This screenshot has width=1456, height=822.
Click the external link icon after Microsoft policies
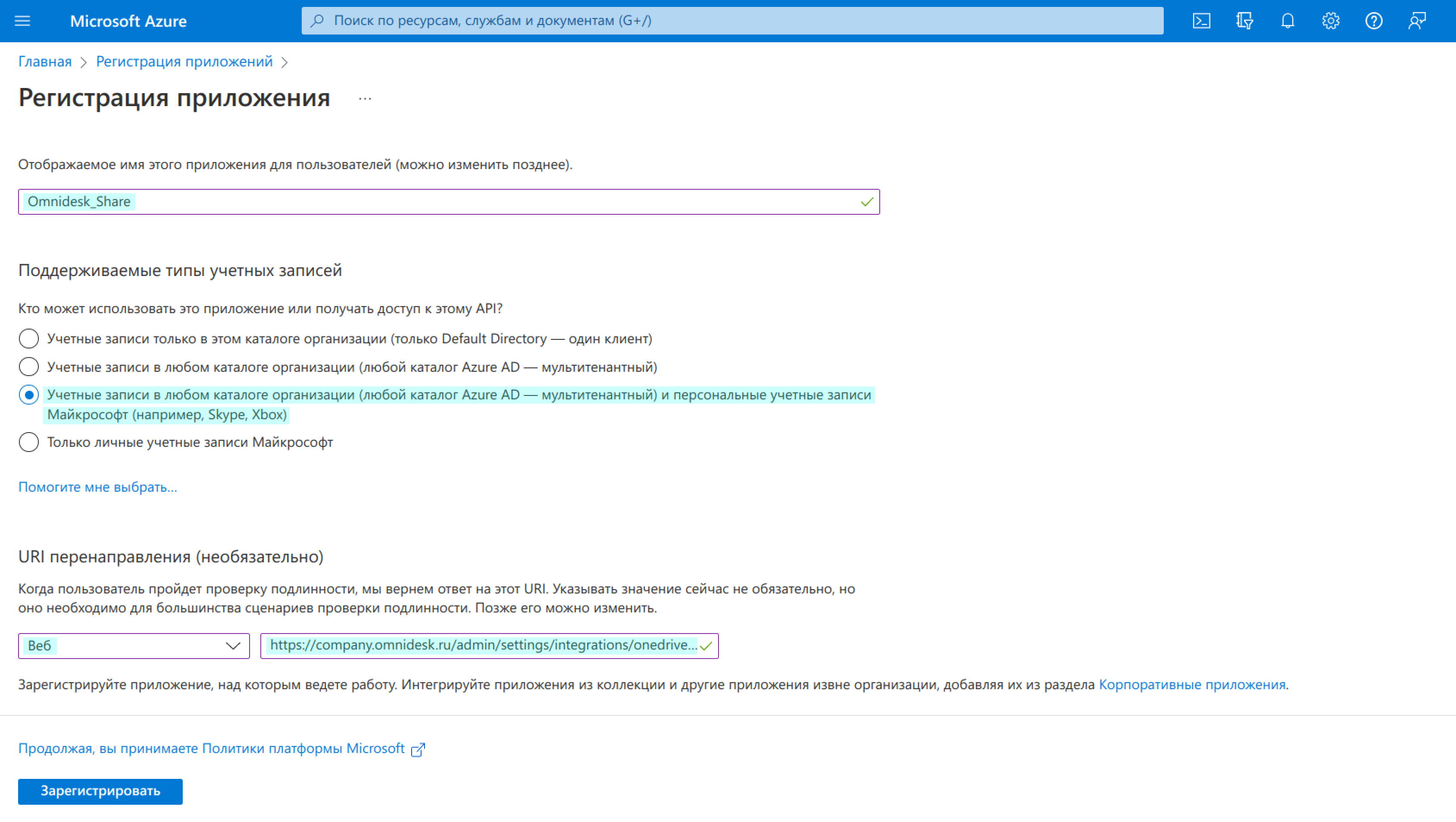[x=418, y=750]
